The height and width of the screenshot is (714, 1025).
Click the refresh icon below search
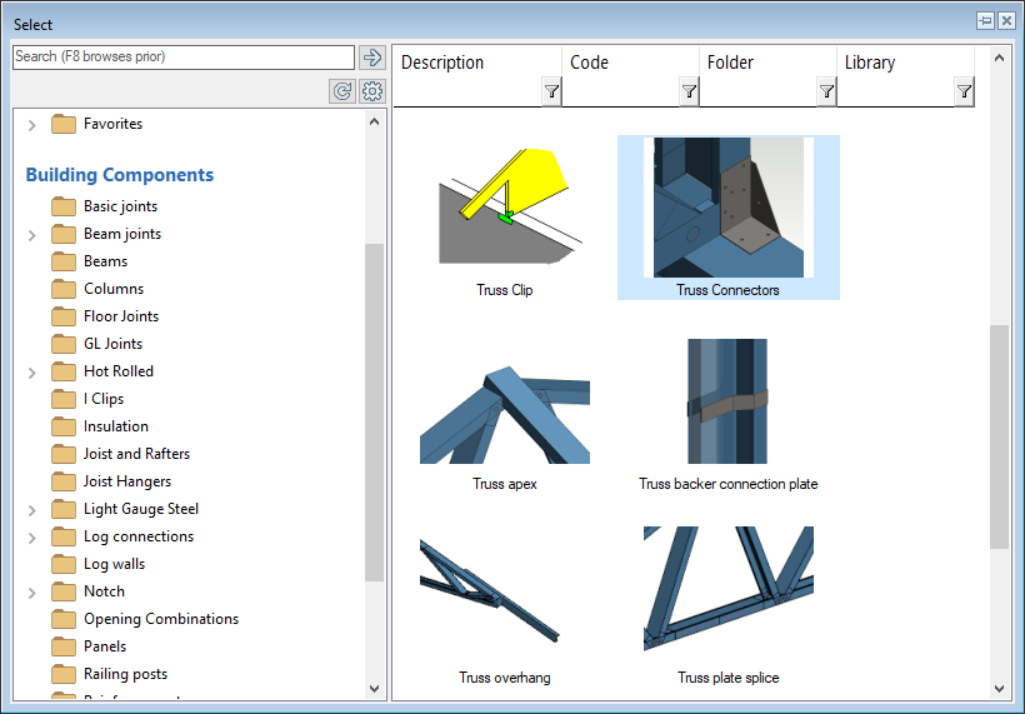pos(342,92)
